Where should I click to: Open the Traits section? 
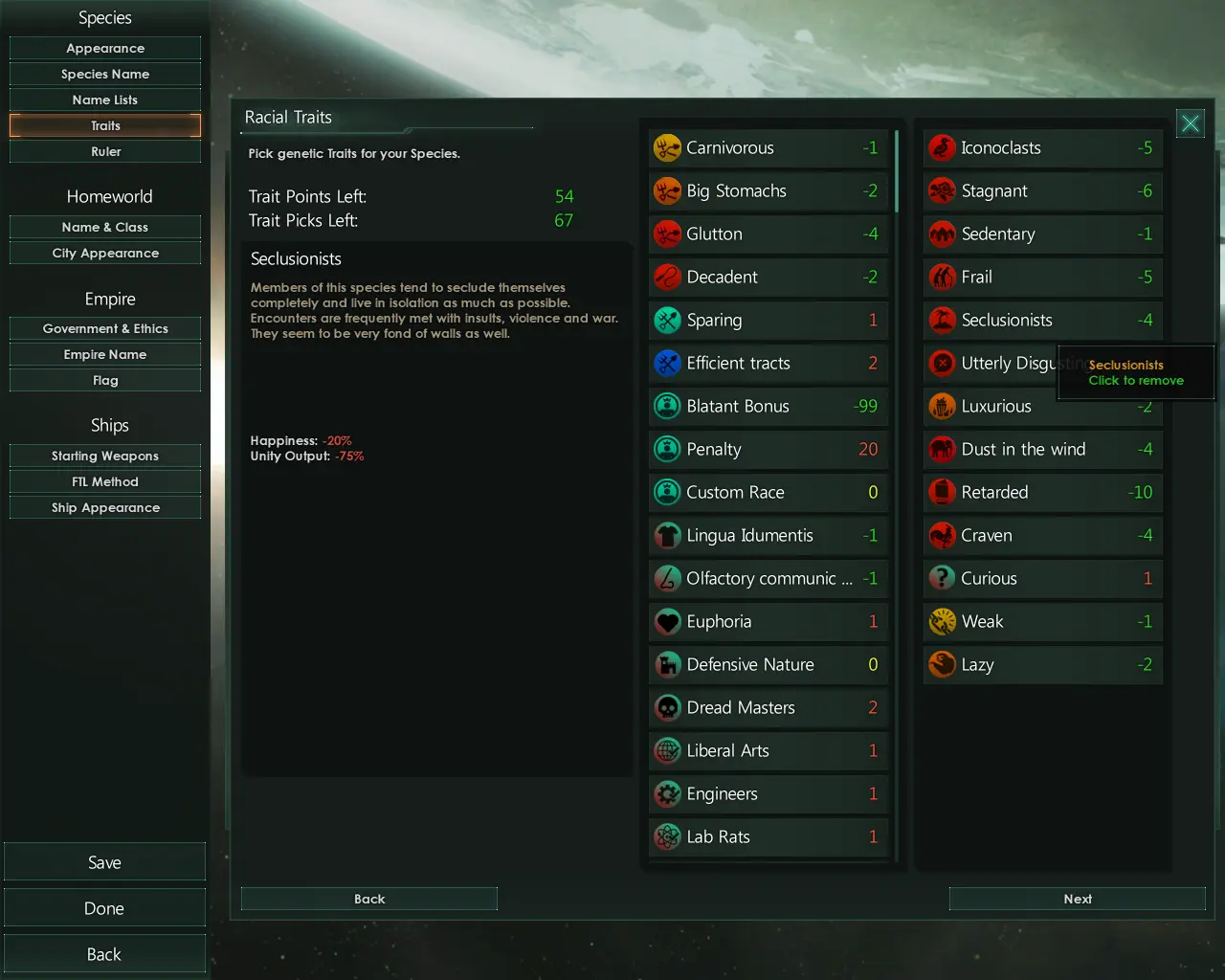tap(105, 125)
